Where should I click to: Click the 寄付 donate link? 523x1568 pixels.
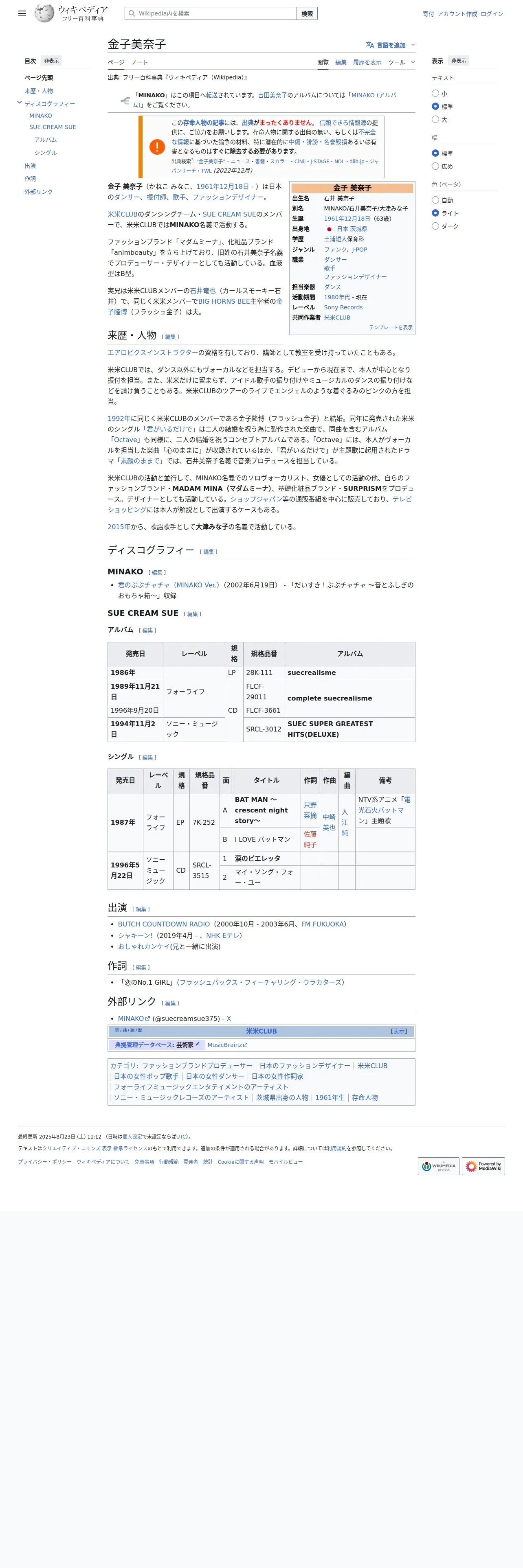428,14
